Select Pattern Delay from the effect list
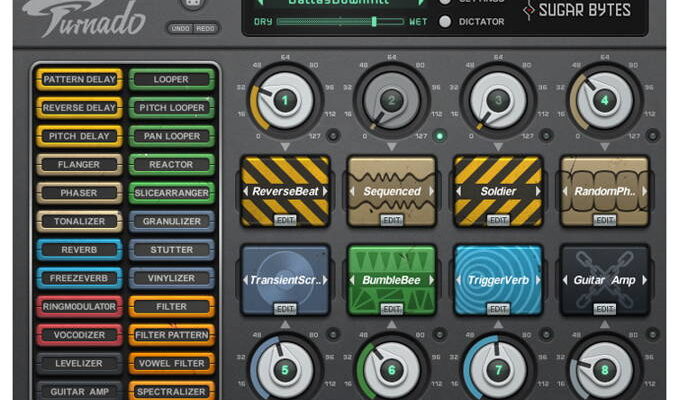Viewport: 679px width, 400px height. point(79,79)
